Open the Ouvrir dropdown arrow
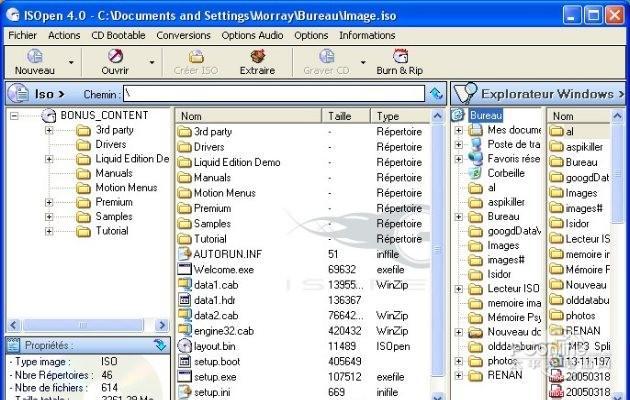The image size is (630, 400). (x=152, y=62)
